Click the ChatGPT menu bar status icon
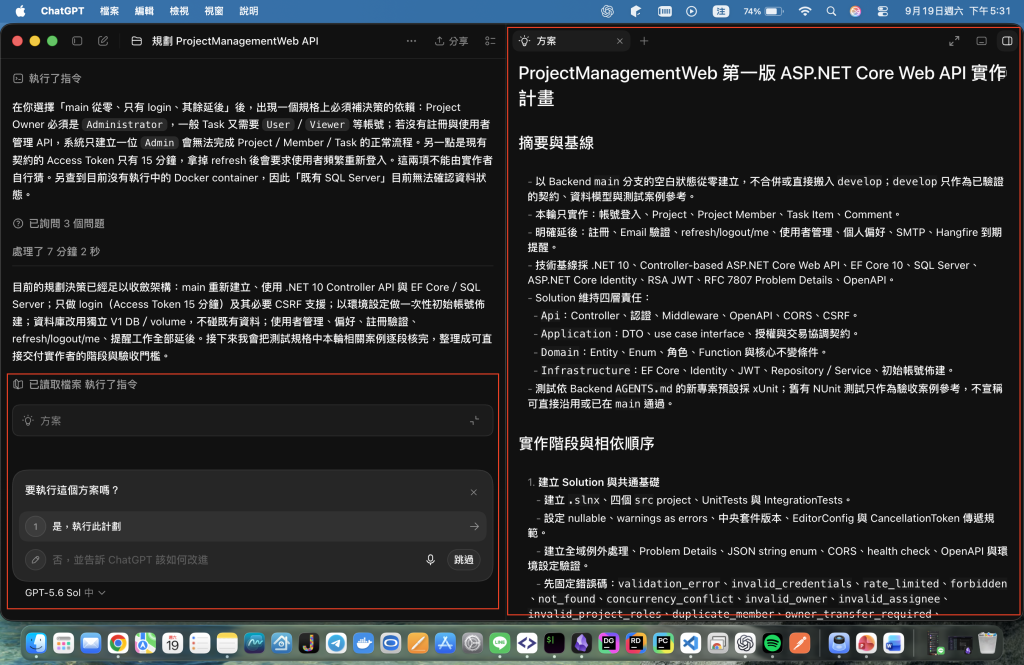Image resolution: width=1024 pixels, height=665 pixels. [607, 11]
